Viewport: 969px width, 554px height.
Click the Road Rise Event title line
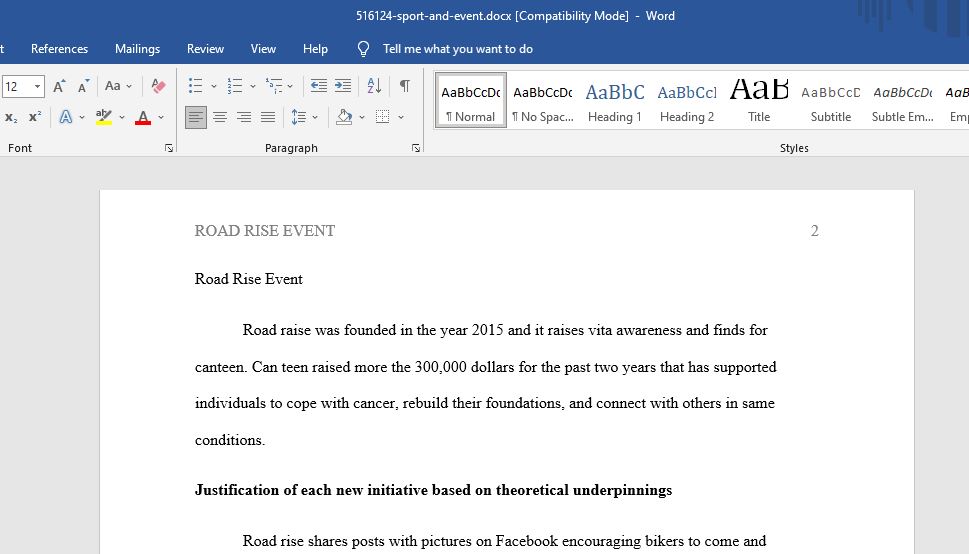click(248, 279)
